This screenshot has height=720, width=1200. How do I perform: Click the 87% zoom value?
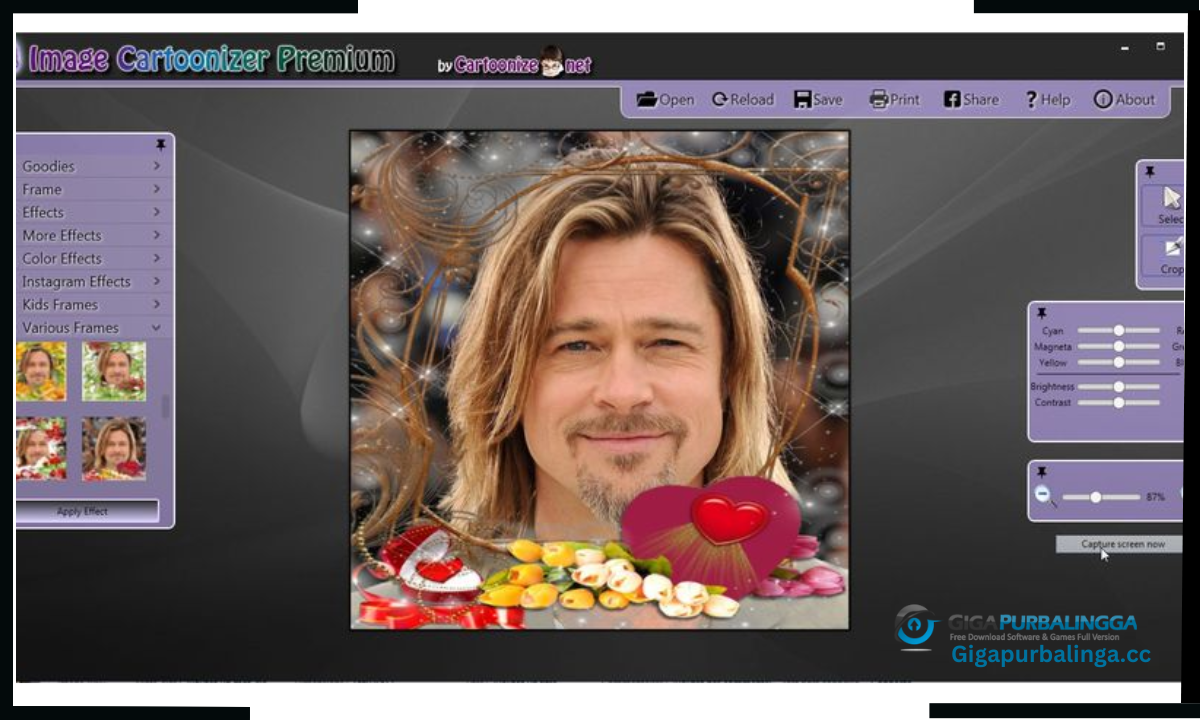point(1156,497)
